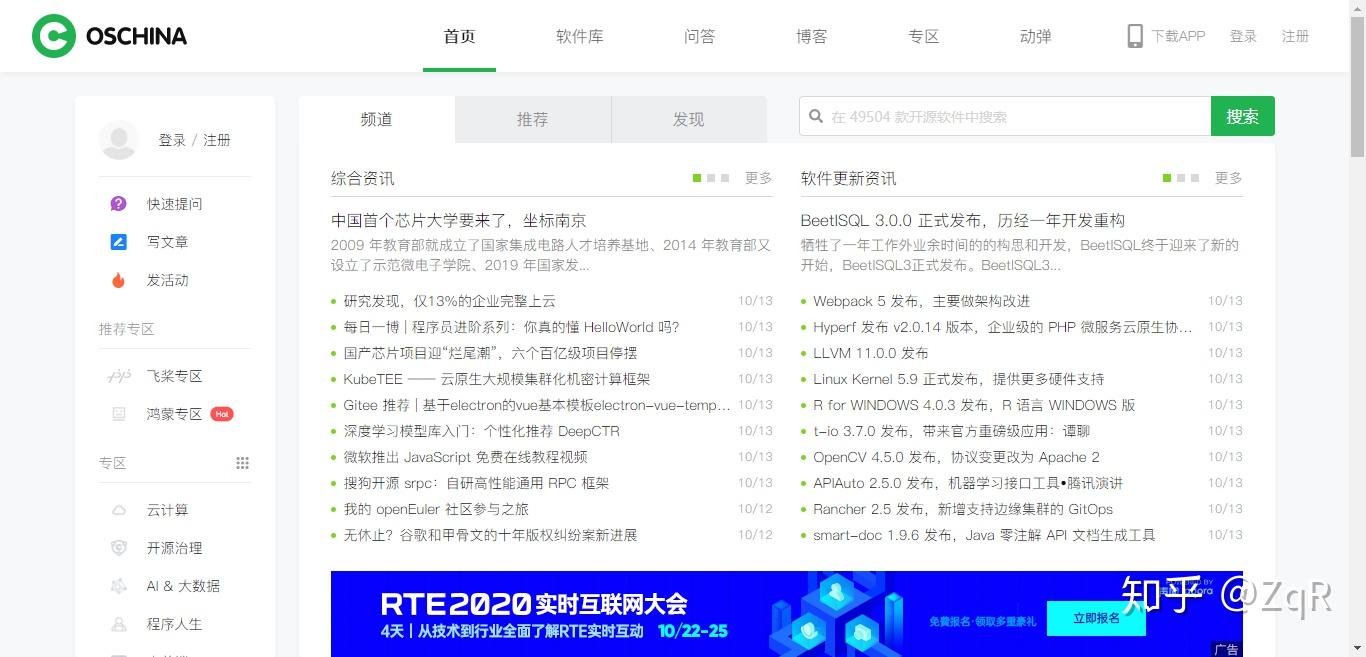Open article KubeTEE 云原生机密计算框架

click(x=497, y=379)
